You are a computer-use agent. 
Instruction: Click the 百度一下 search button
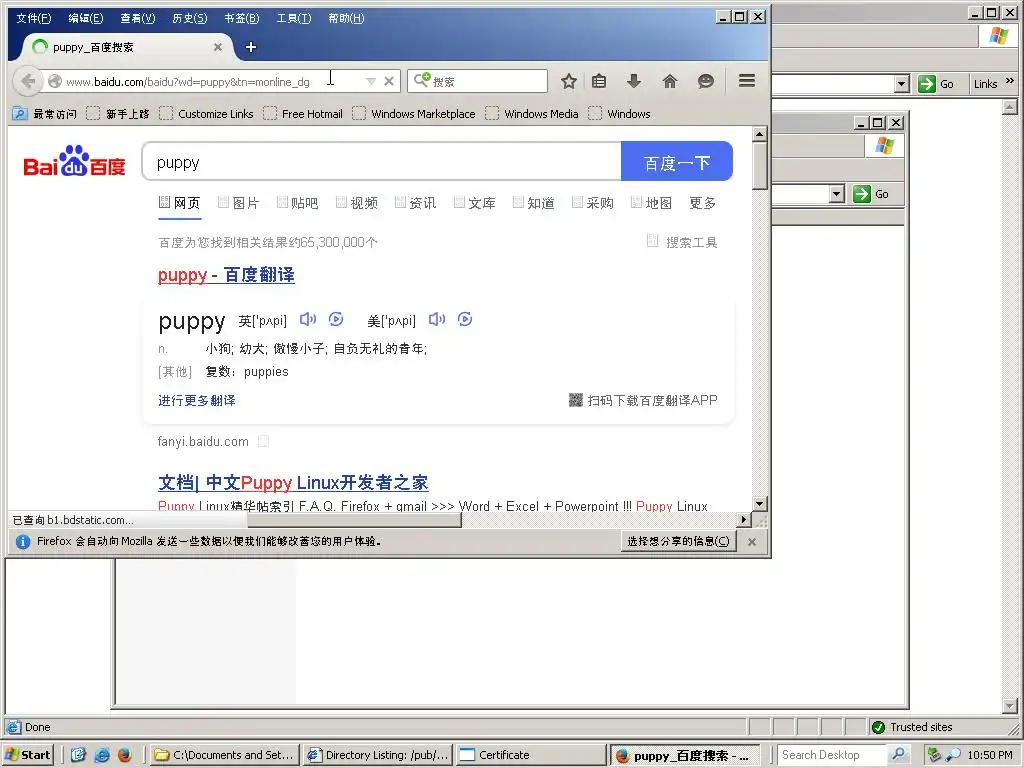(677, 161)
